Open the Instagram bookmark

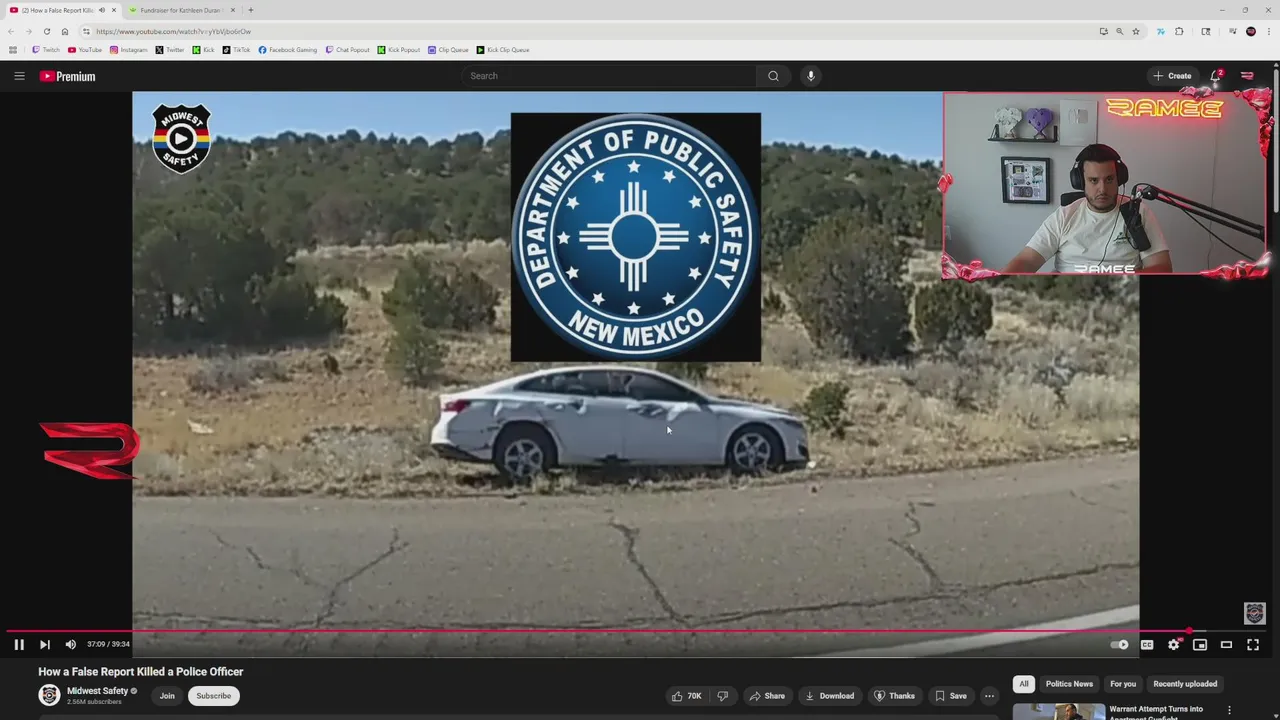[x=128, y=50]
